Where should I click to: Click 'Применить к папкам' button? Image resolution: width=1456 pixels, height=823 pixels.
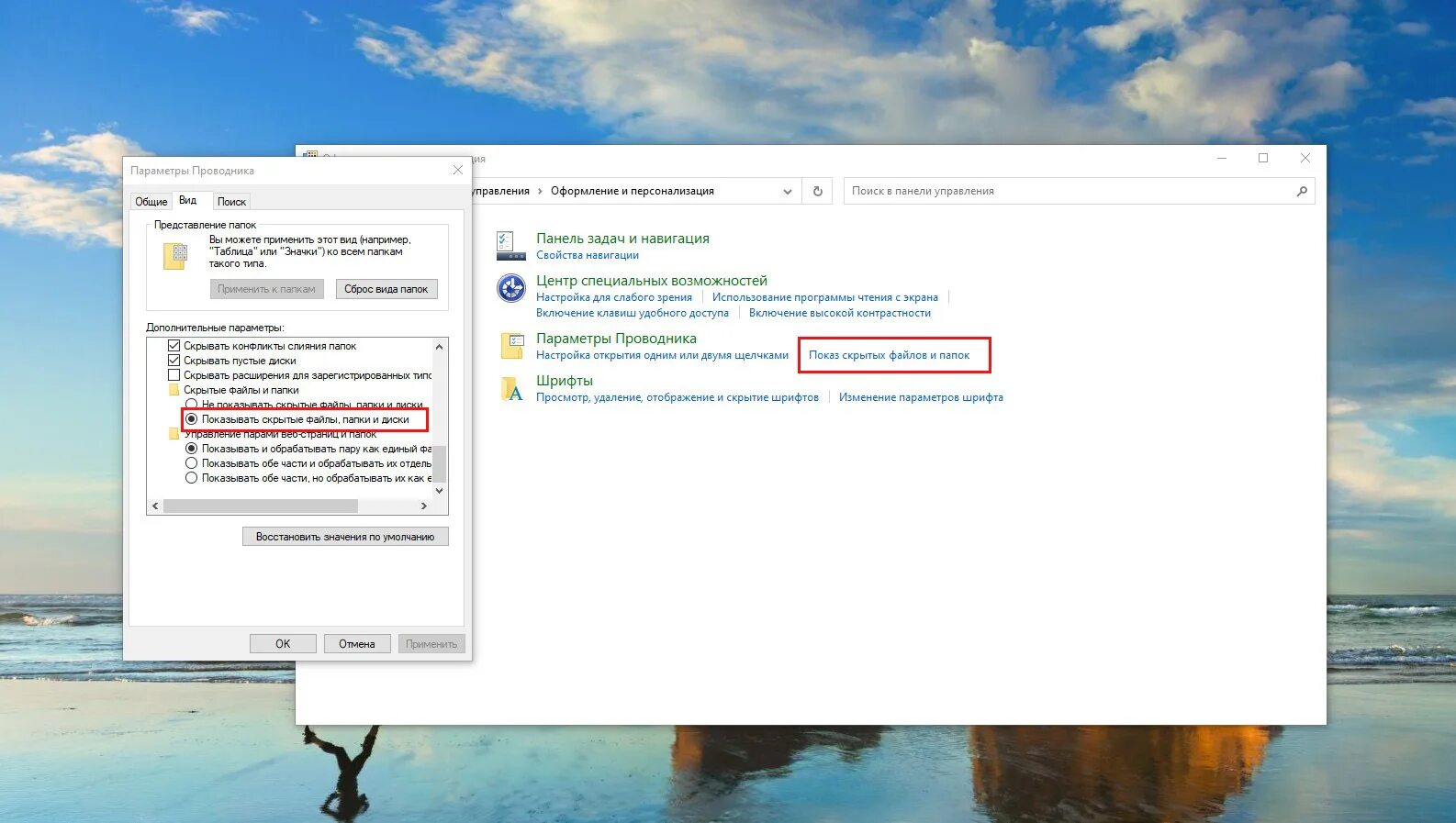click(266, 289)
